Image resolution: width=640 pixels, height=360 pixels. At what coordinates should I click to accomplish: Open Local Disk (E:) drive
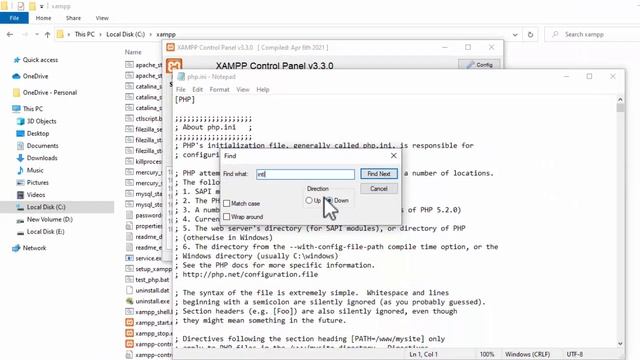45,231
